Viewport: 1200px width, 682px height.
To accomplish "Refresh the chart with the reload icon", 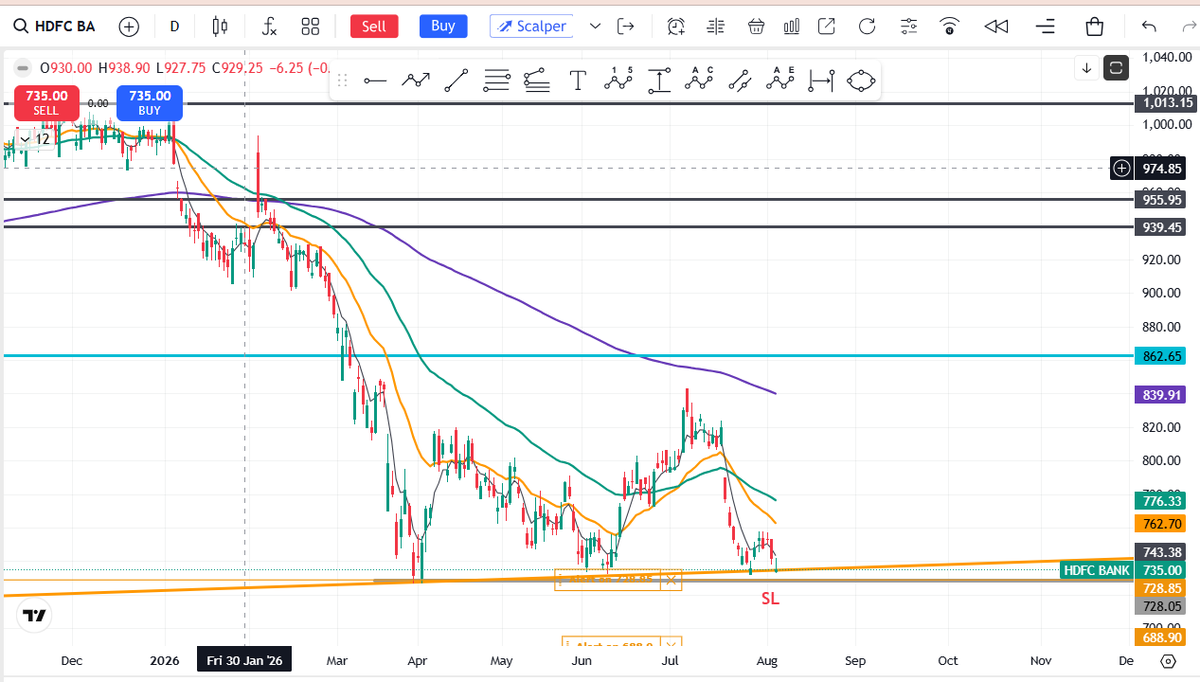I will [x=867, y=26].
